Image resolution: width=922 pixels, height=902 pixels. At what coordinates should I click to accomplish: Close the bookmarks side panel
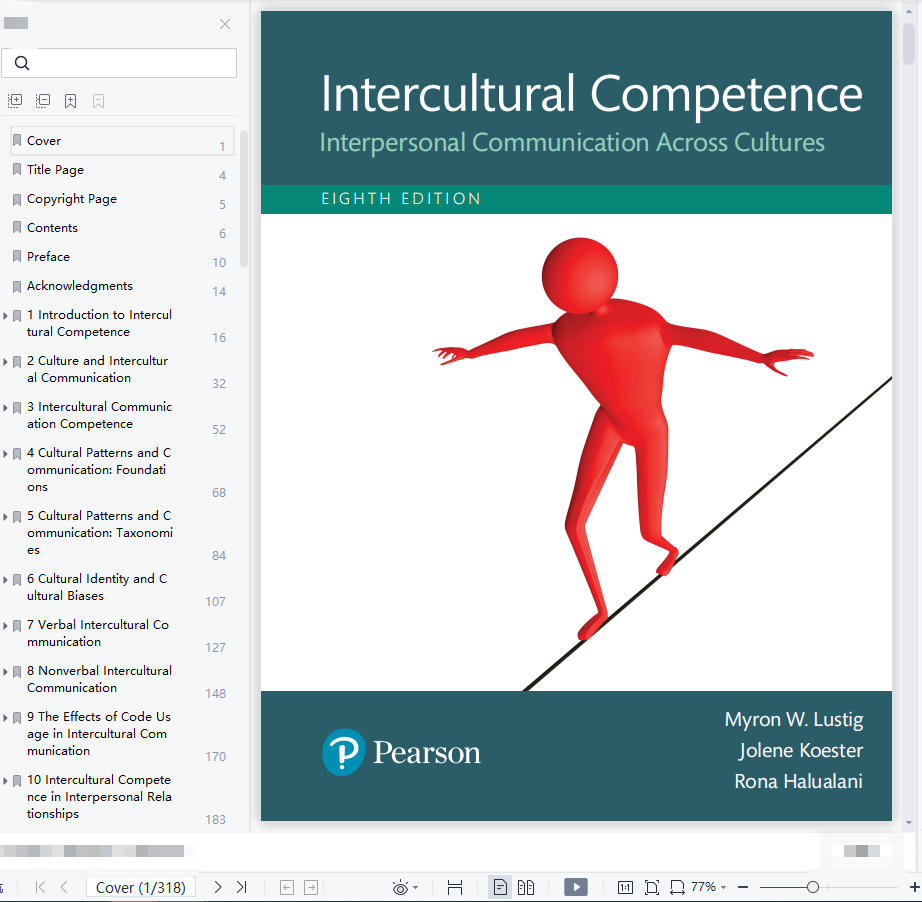pyautogui.click(x=225, y=24)
